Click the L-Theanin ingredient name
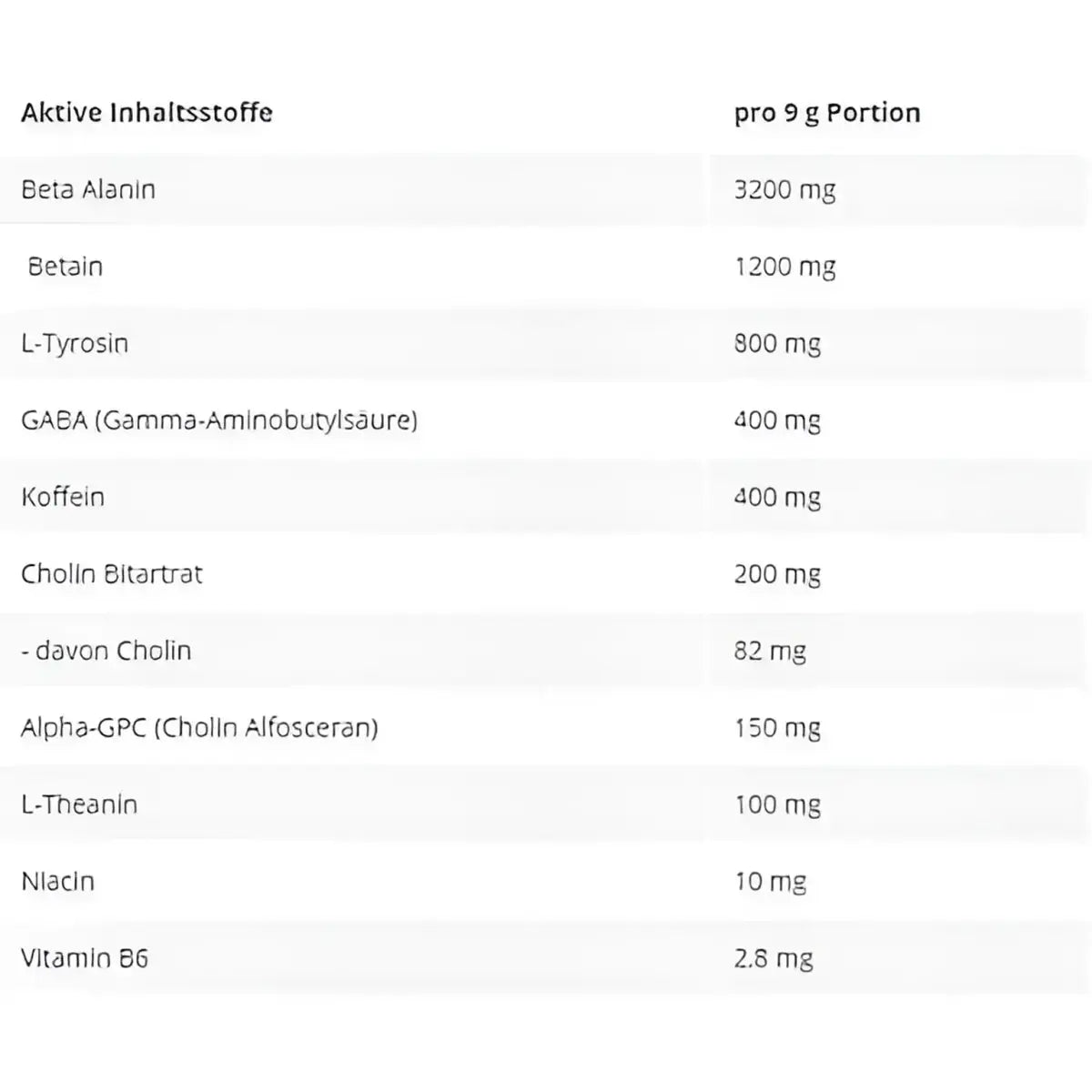The height and width of the screenshot is (1092, 1092). pos(79,804)
